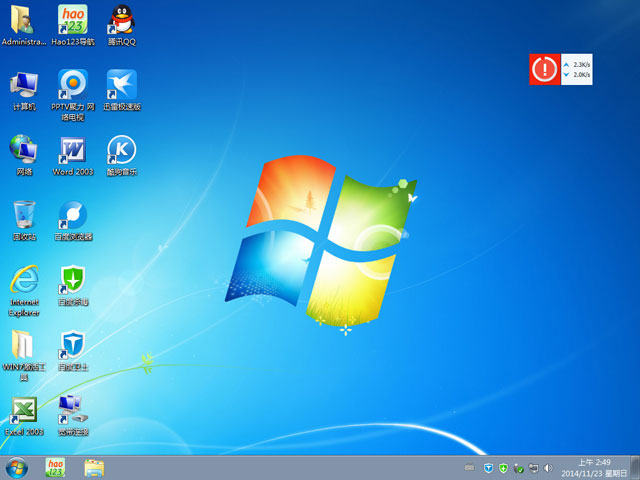The image size is (640, 480).
Task: Click the green shield 百度杀毒 tray icon
Action: [503, 468]
